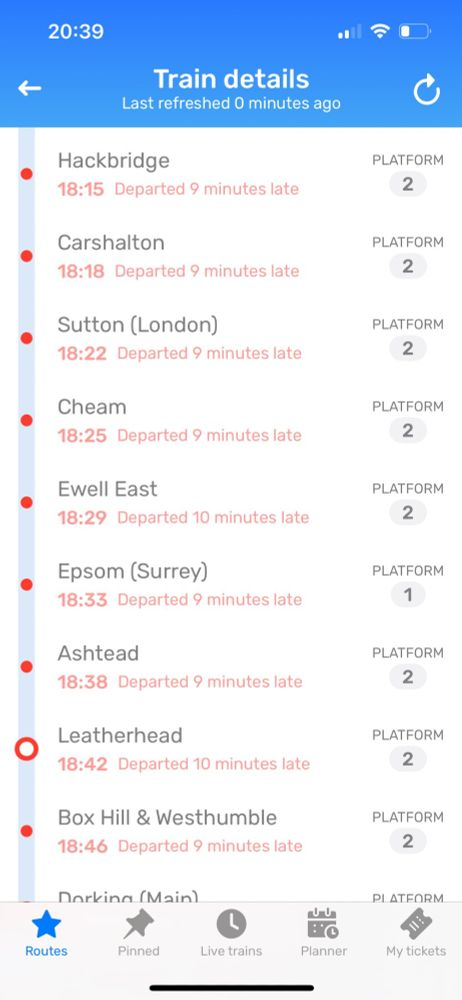Open the My tickets icon
The width and height of the screenshot is (462, 1000).
click(416, 934)
